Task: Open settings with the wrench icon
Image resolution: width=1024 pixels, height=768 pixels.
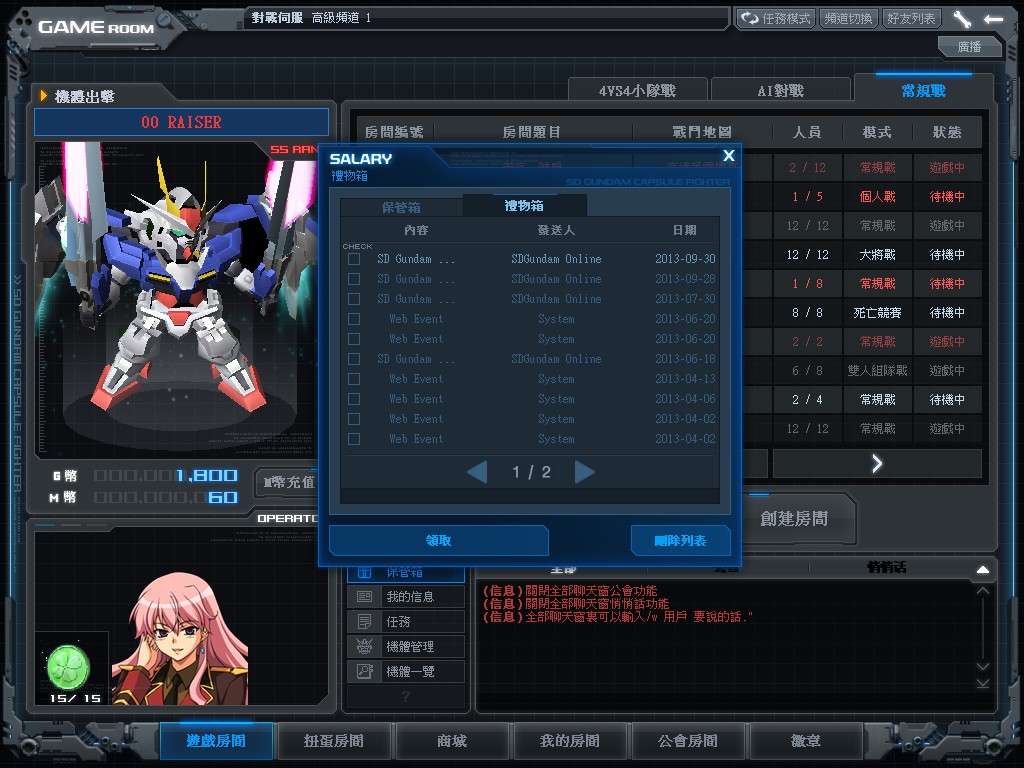Action: tap(962, 19)
